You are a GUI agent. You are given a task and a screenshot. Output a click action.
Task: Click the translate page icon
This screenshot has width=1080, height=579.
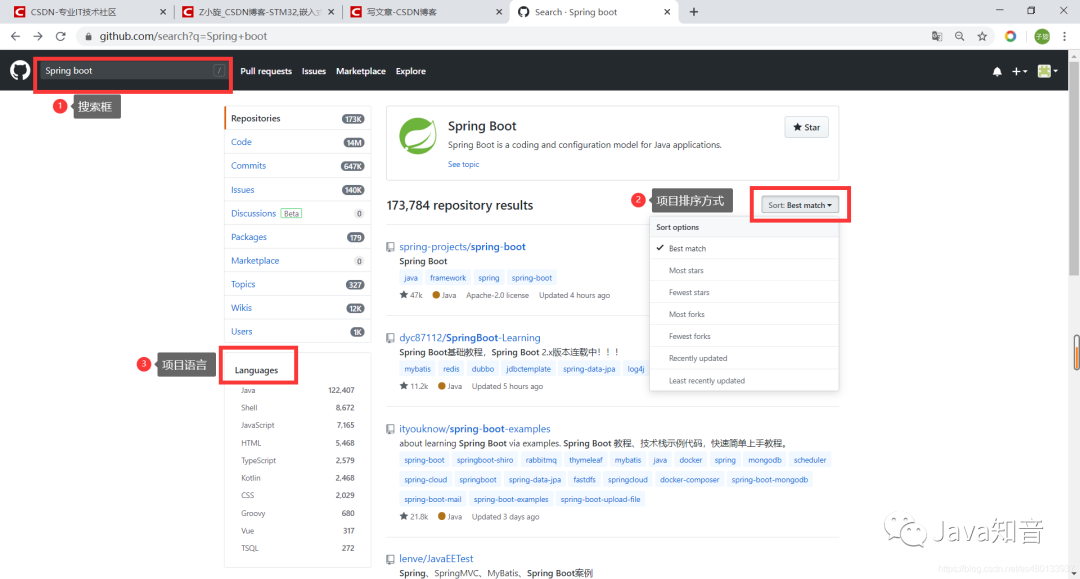937,36
